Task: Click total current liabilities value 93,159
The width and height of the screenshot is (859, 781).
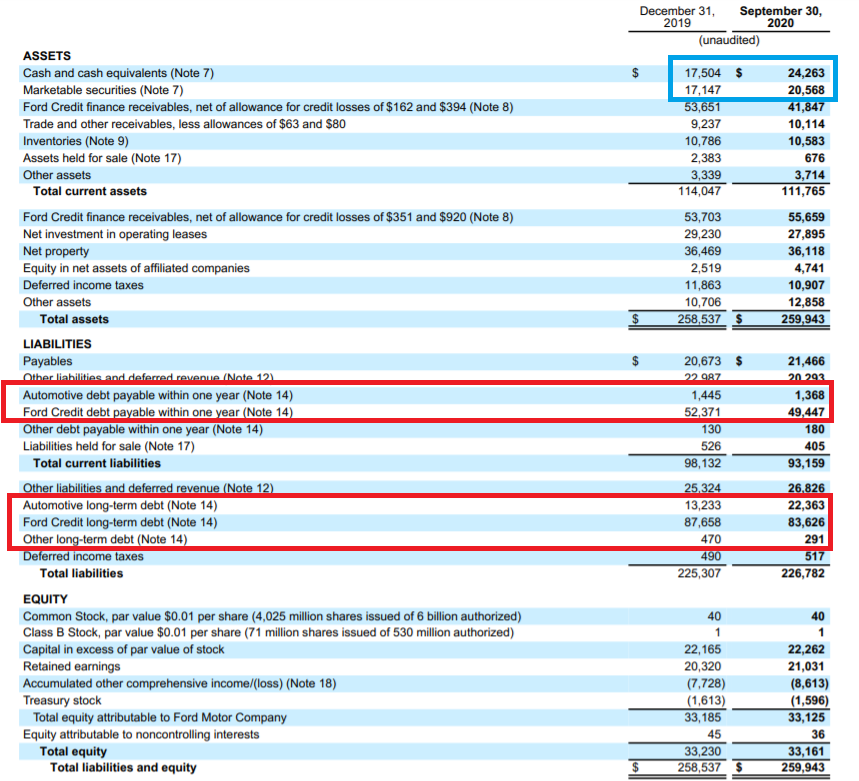Action: [x=806, y=463]
